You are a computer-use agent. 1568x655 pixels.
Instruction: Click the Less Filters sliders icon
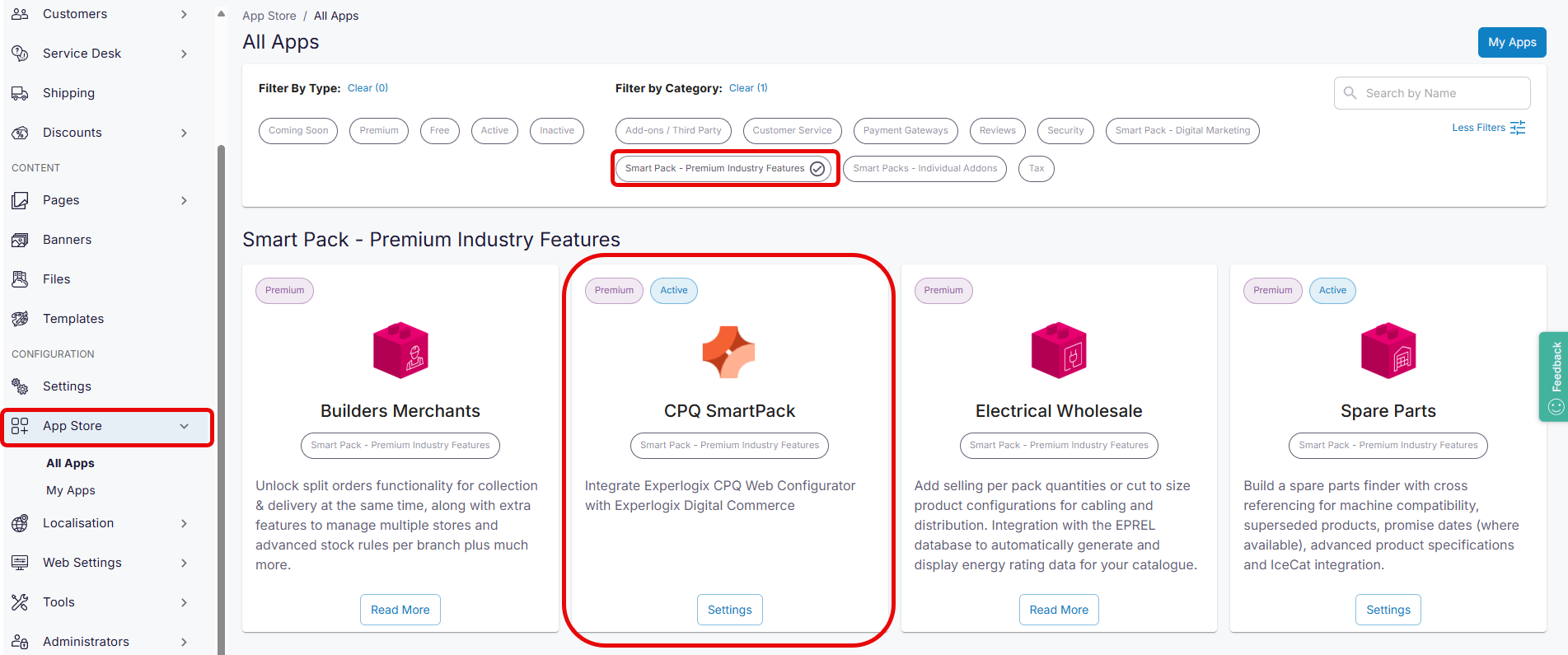(1518, 128)
